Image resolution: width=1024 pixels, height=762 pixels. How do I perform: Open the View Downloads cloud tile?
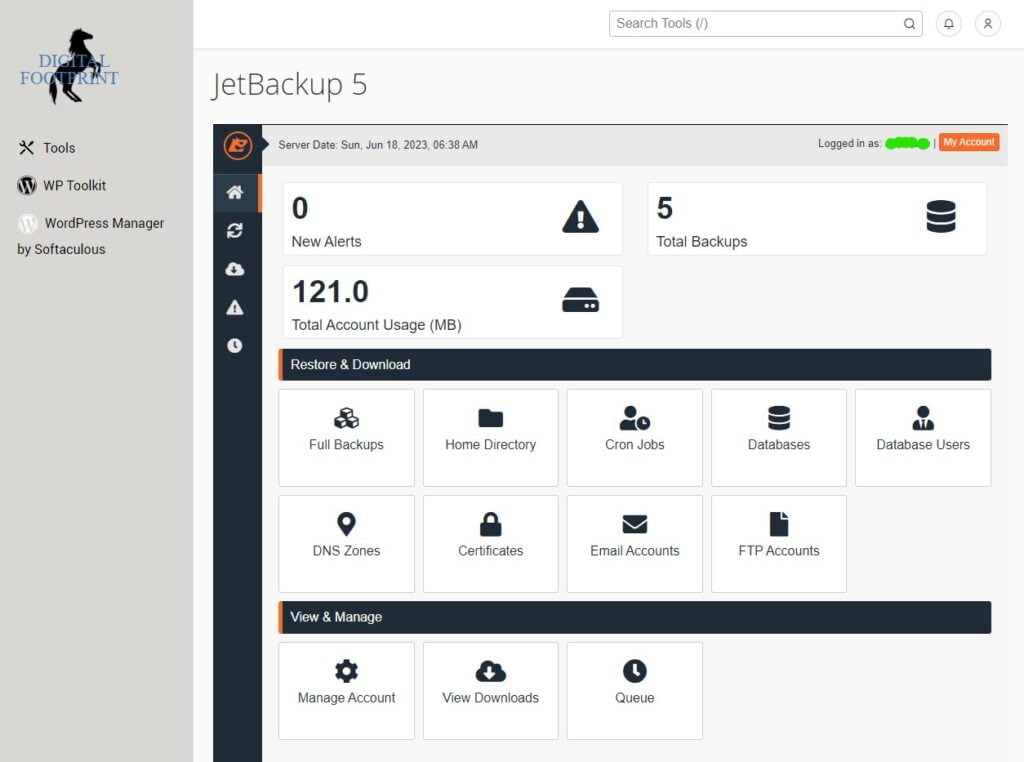(490, 691)
